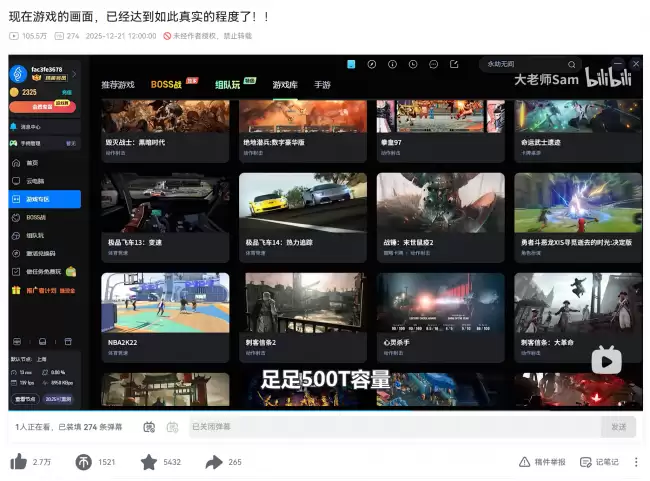
Task: Switch to the 手游 tab
Action: pyautogui.click(x=322, y=85)
